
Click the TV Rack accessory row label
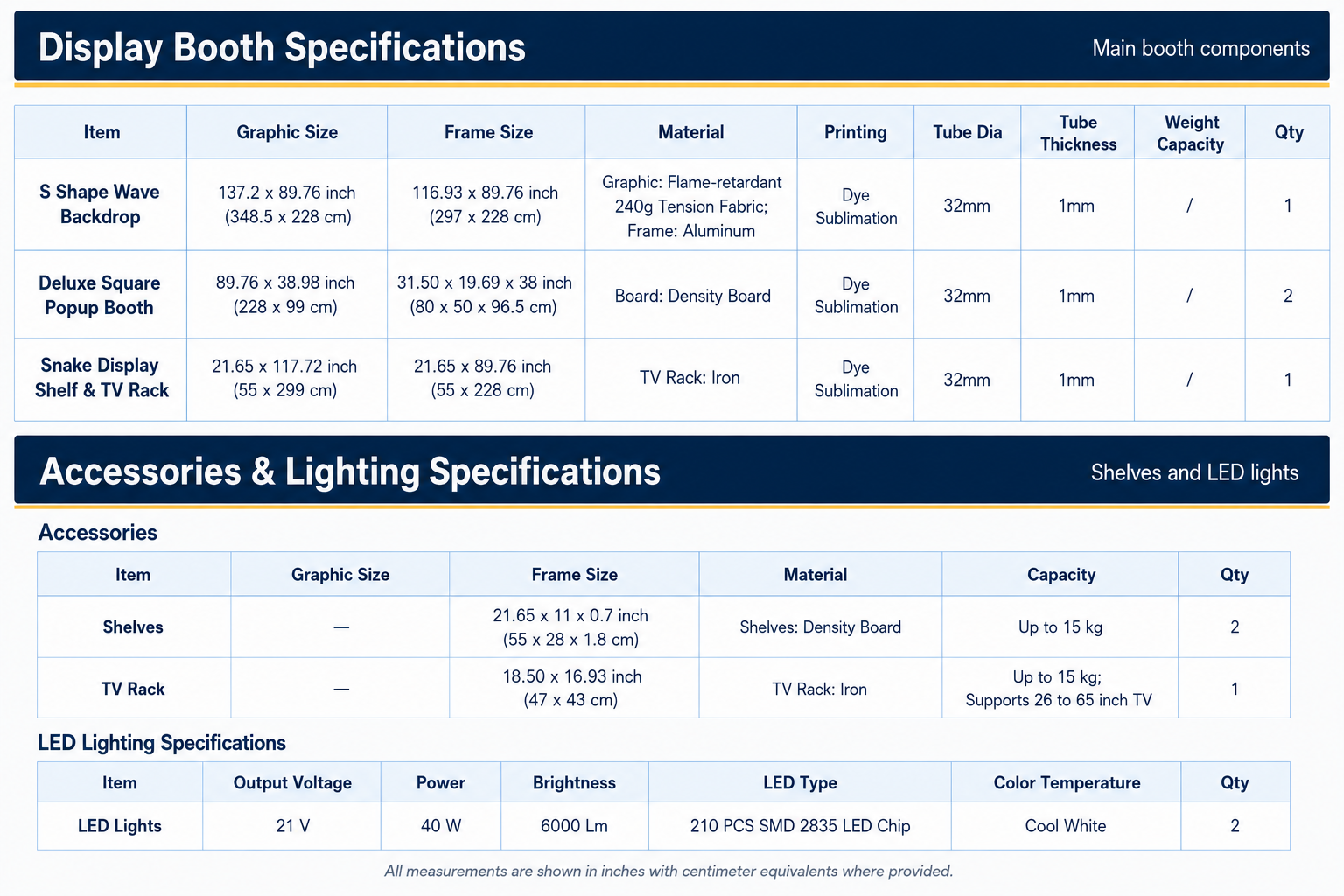tap(133, 689)
